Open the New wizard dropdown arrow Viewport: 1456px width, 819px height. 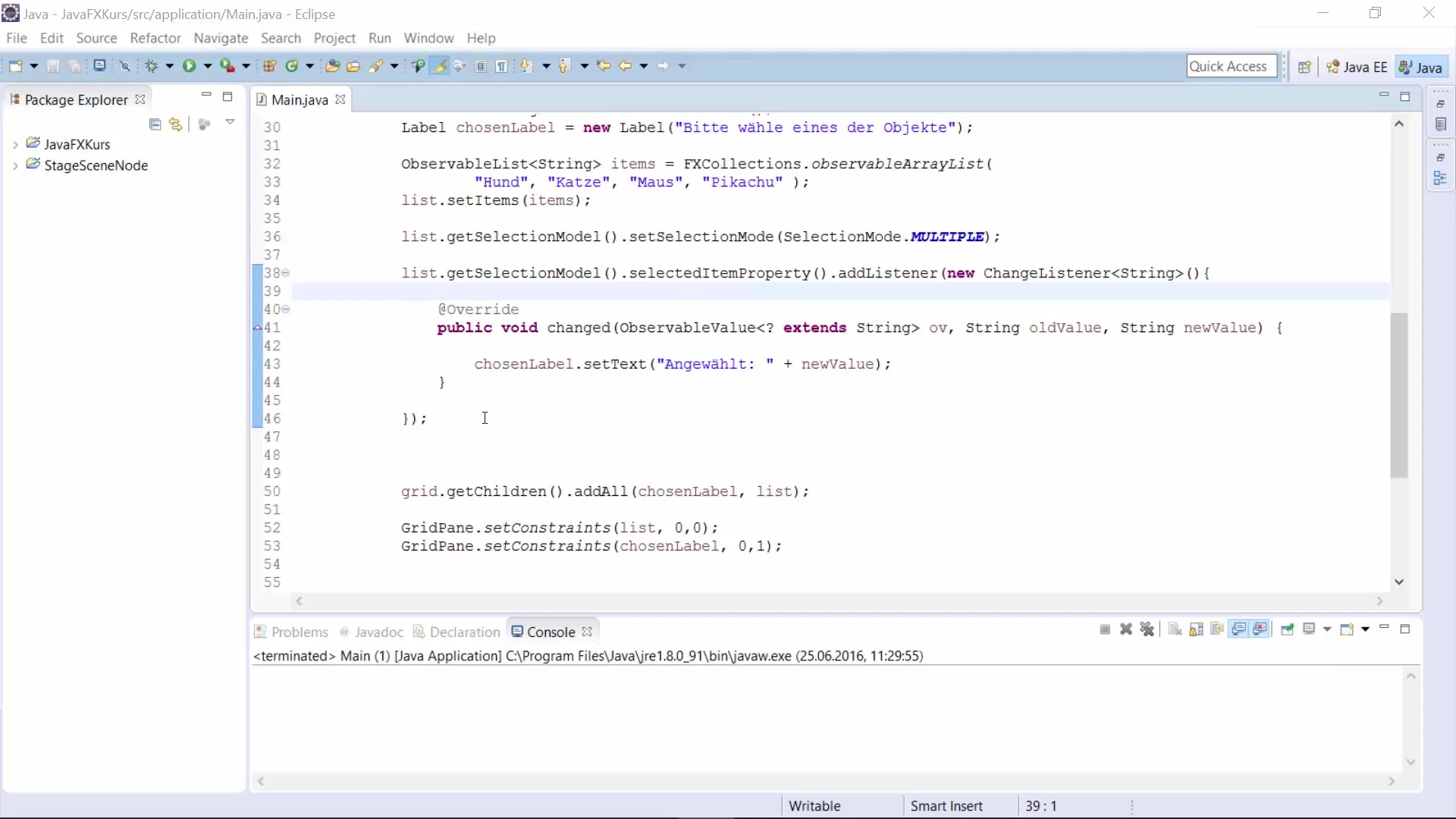[x=34, y=66]
